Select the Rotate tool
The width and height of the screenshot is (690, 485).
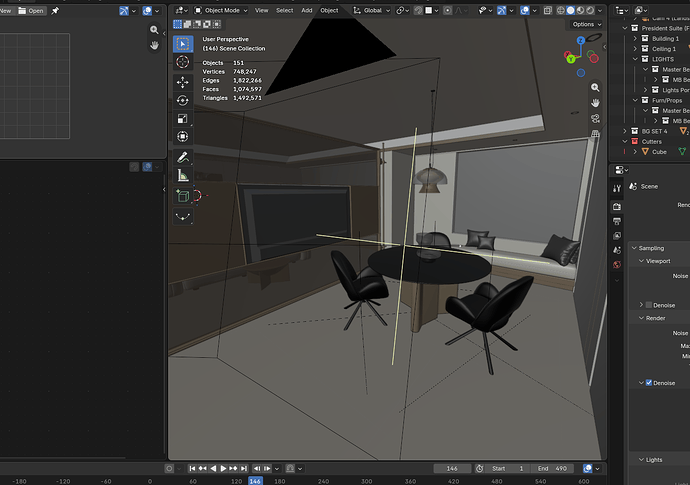(183, 100)
